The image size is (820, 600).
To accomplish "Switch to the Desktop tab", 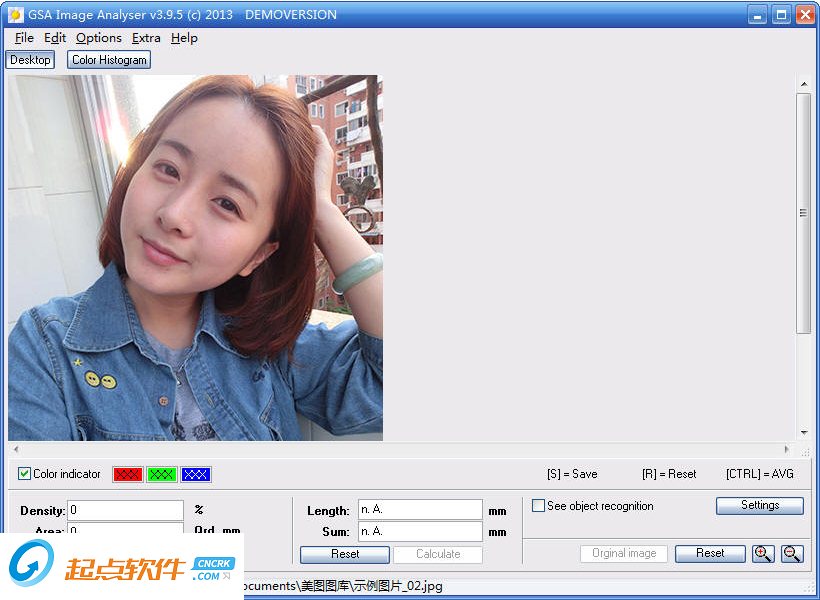I will (x=30, y=59).
